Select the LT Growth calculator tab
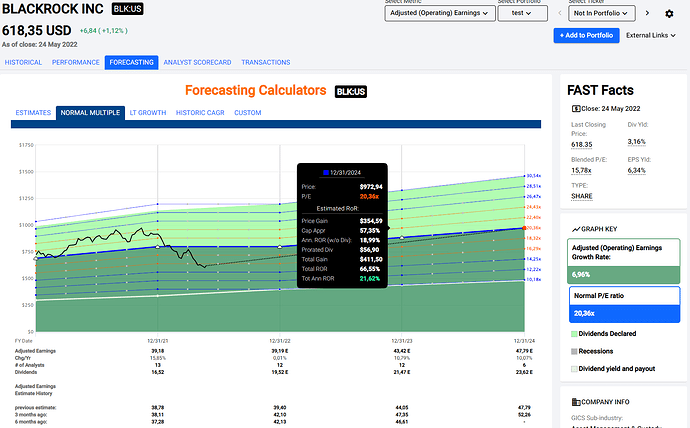The height and width of the screenshot is (428, 690). [x=148, y=113]
